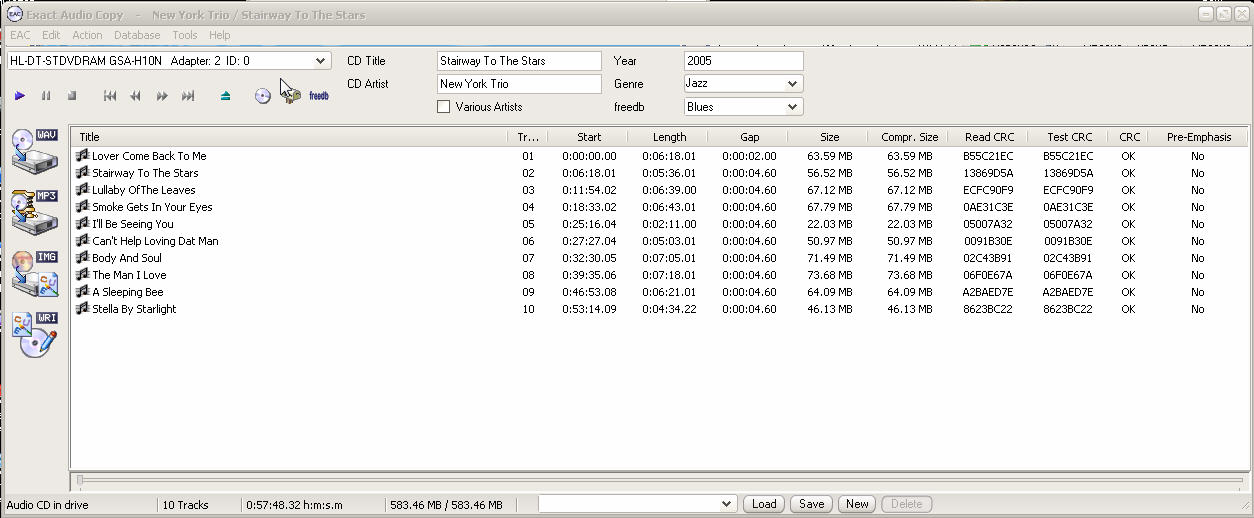Sort by the Test CRC column header
Image resolution: width=1254 pixels, height=518 pixels.
[x=1069, y=137]
